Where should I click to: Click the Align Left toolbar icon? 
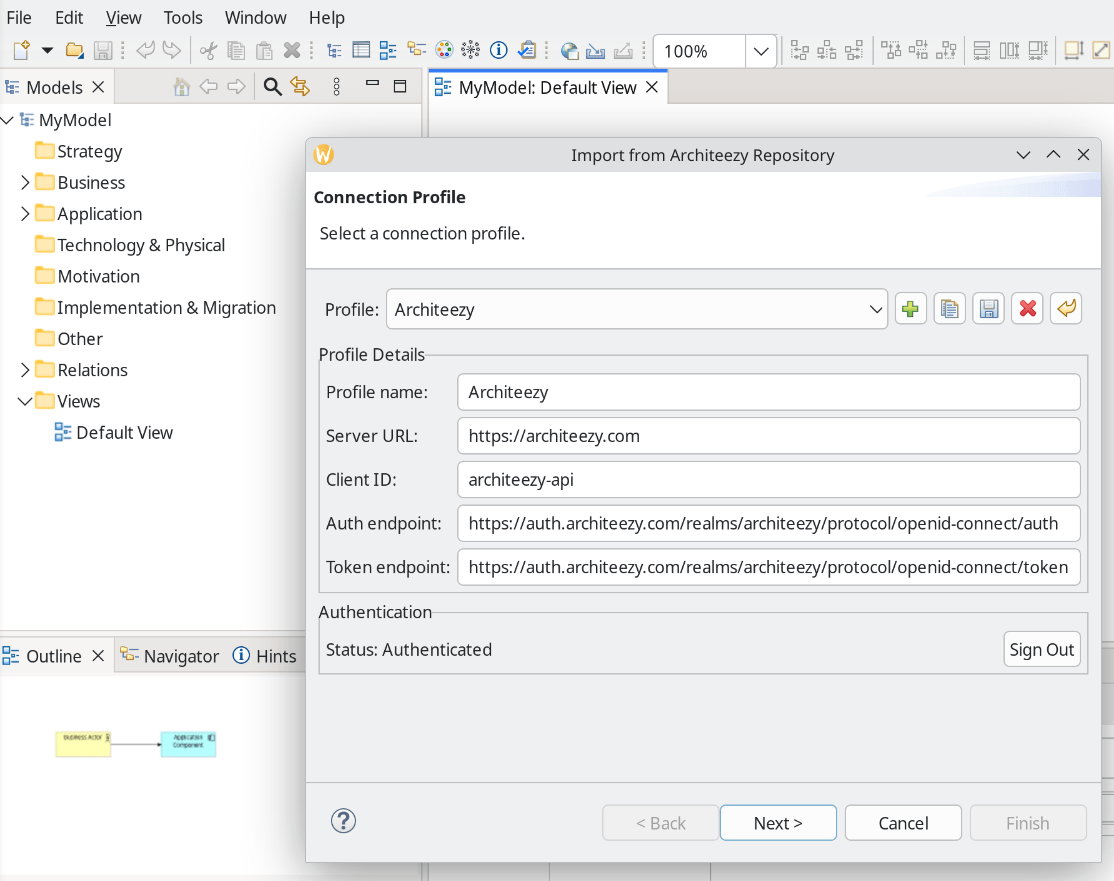coord(799,50)
